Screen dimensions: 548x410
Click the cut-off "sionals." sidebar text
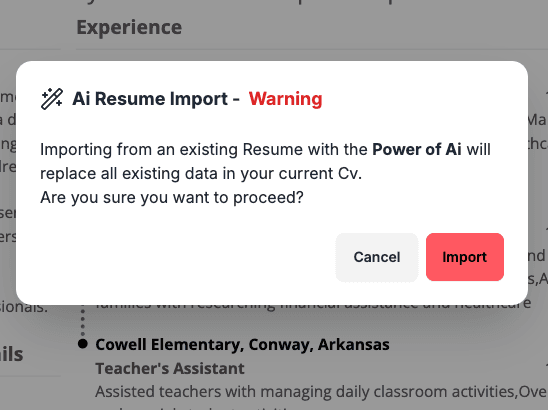pyautogui.click(x=23, y=308)
